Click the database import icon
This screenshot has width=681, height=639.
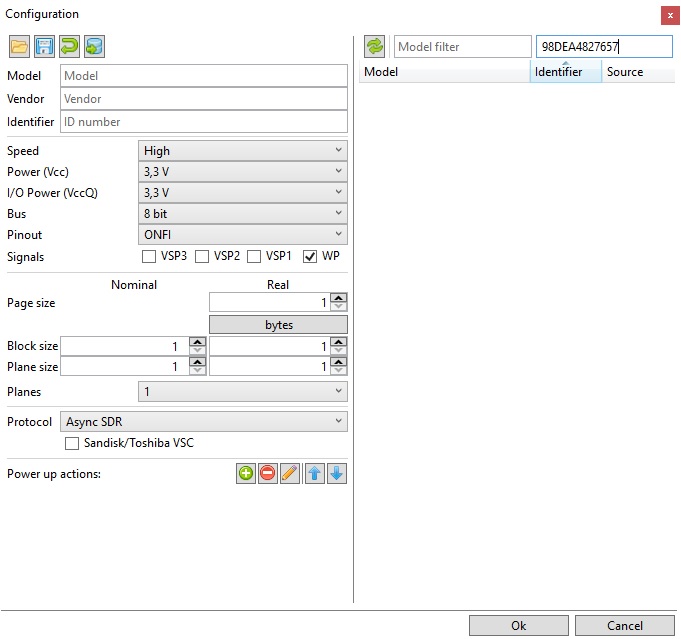95,46
